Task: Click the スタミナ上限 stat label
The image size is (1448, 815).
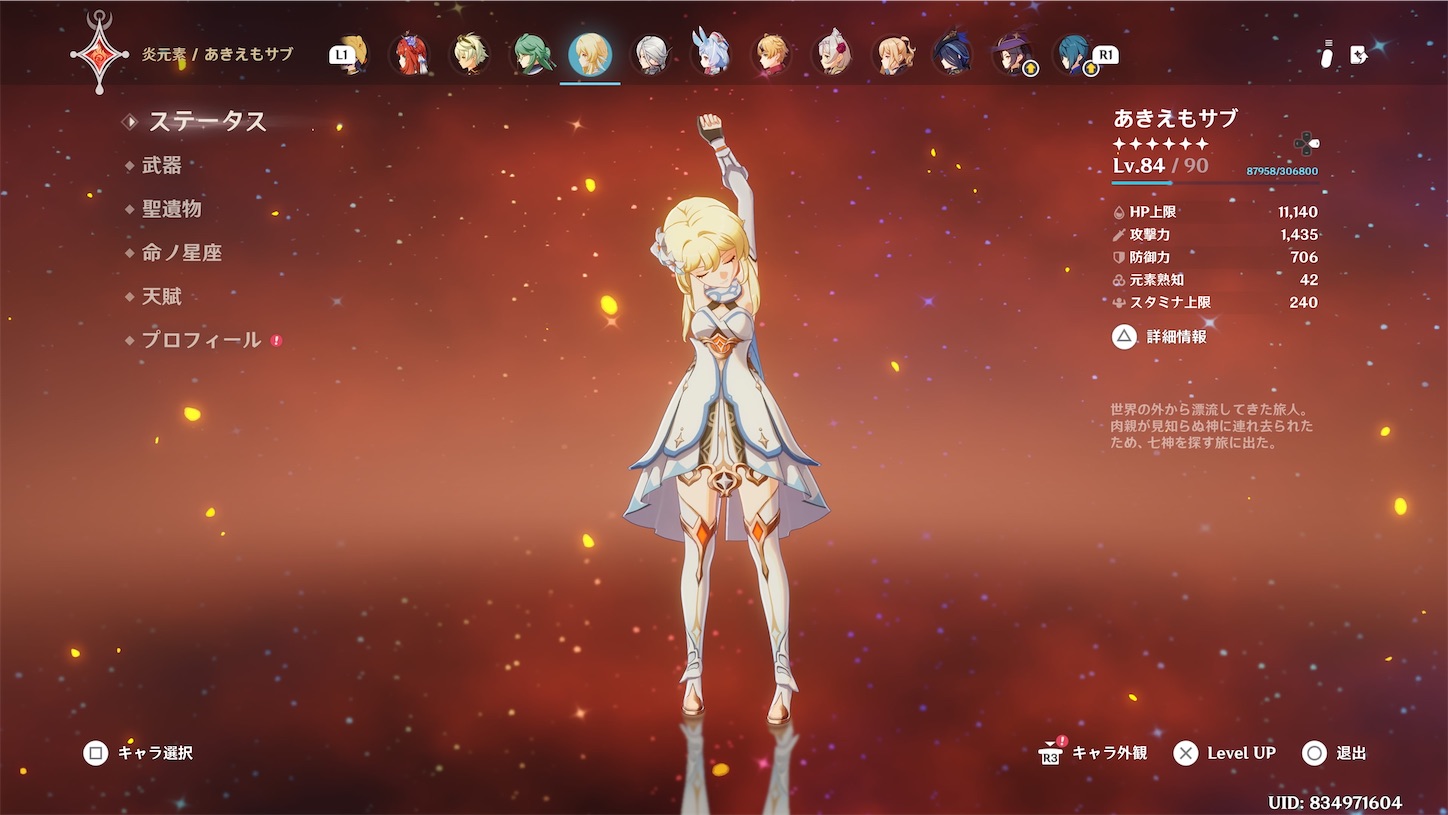Action: click(x=1170, y=302)
